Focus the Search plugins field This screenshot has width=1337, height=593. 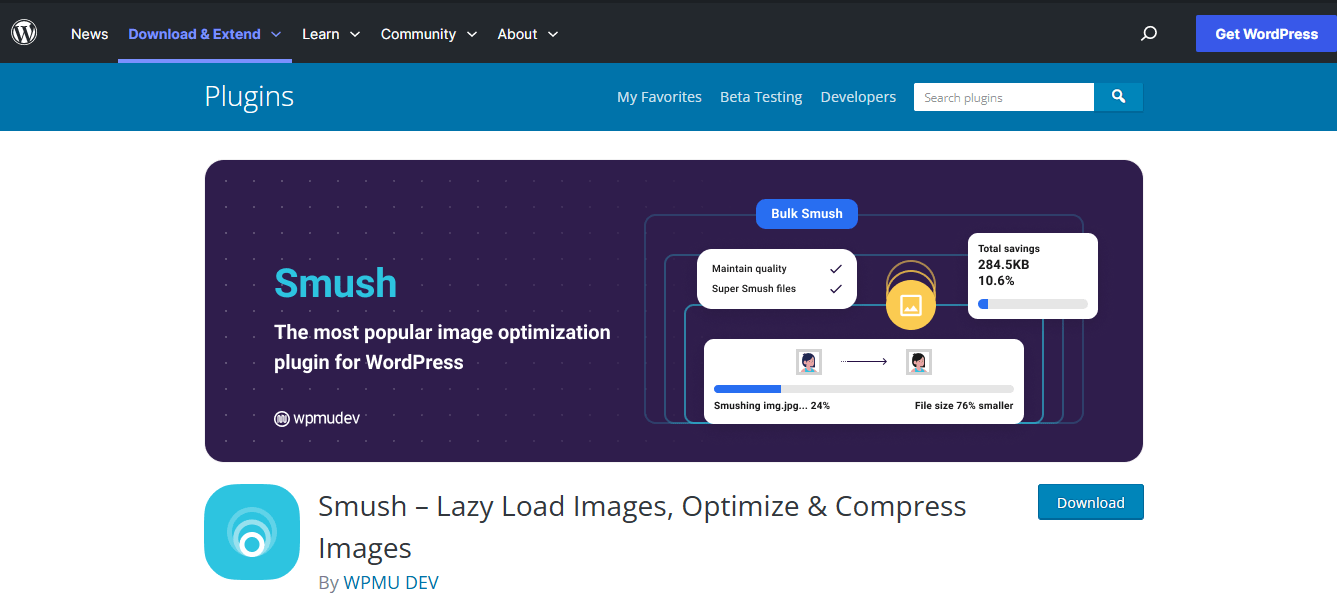click(1003, 97)
